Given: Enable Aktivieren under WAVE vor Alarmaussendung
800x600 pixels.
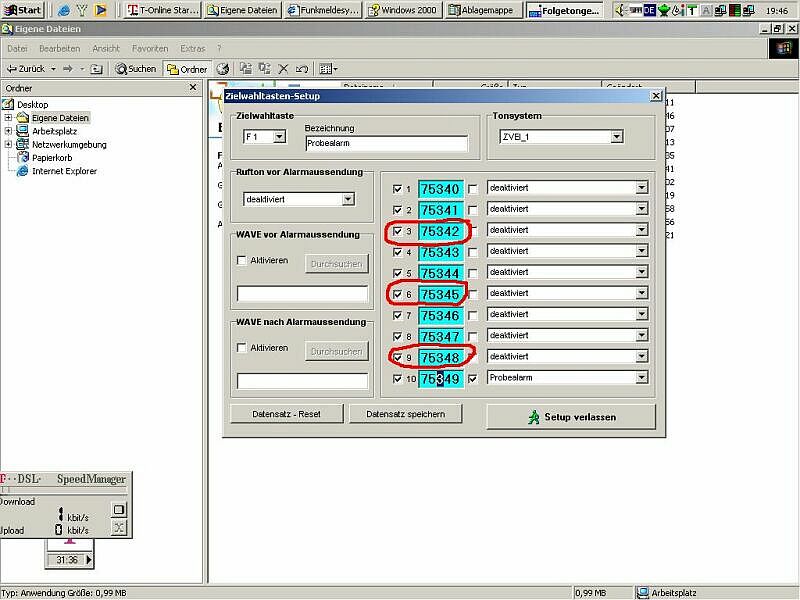Looking at the screenshot, I should [242, 261].
